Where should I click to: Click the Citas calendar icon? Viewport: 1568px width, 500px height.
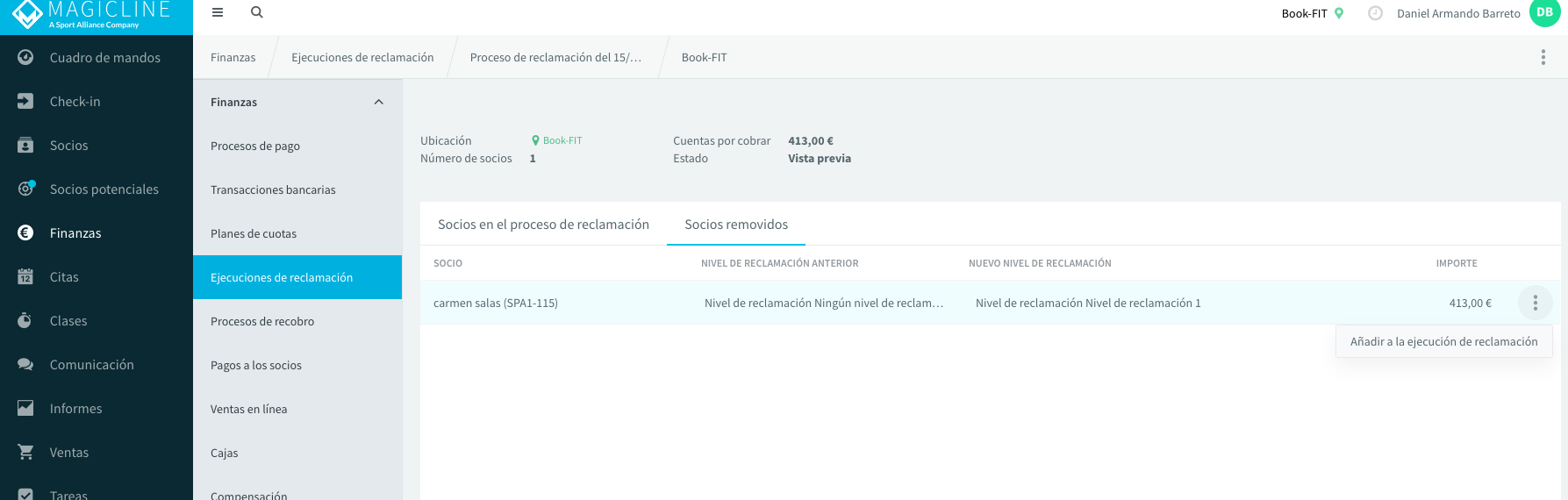(x=25, y=276)
